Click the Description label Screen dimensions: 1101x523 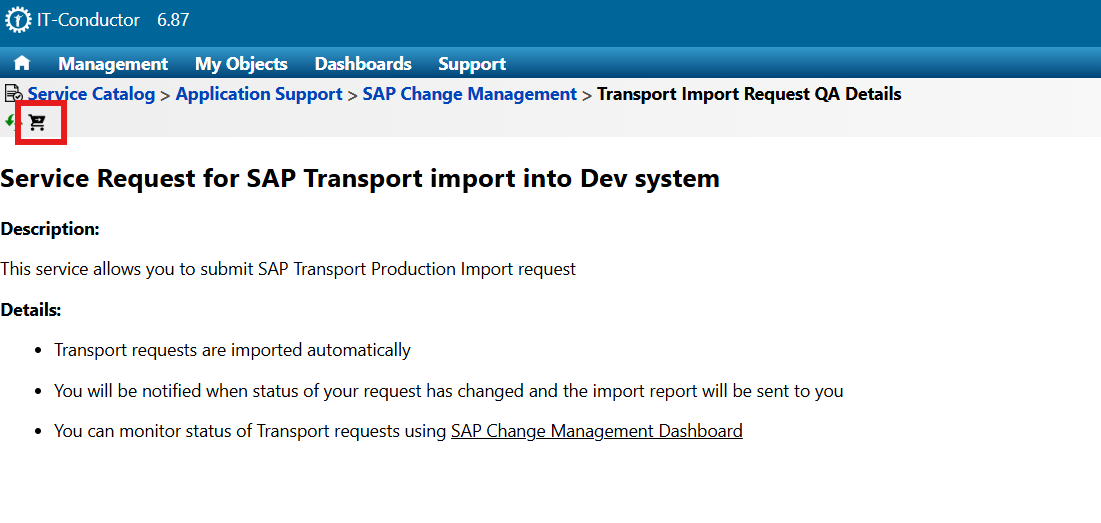pyautogui.click(x=50, y=229)
